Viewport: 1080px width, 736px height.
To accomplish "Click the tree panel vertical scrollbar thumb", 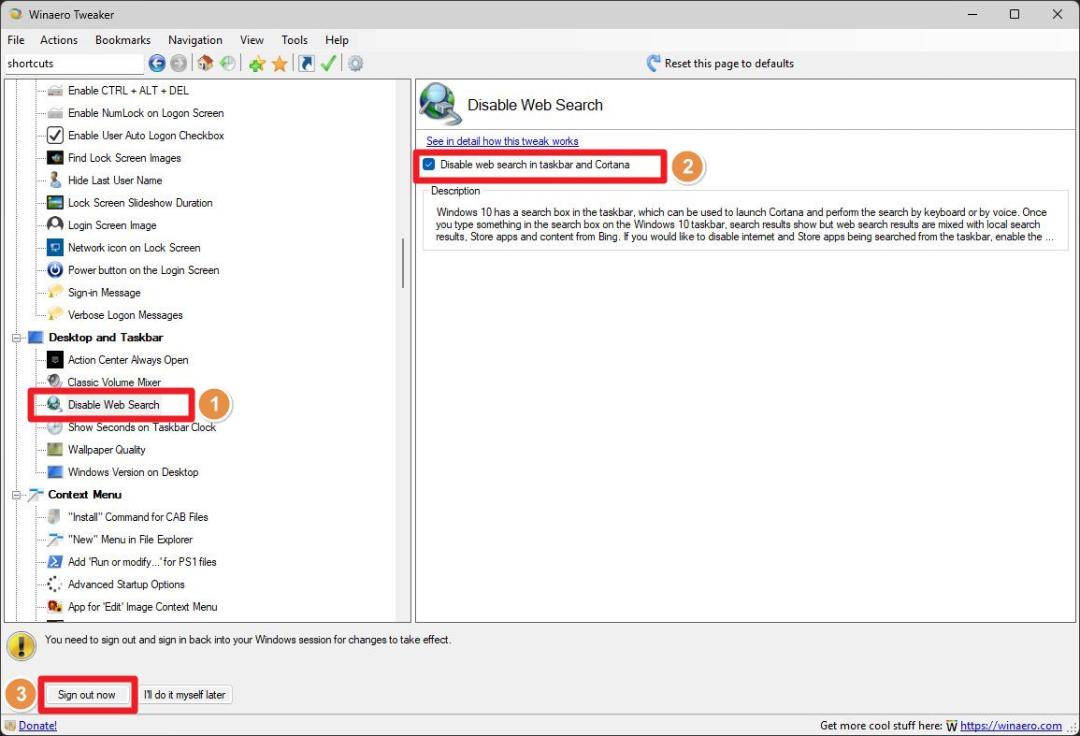I will 403,263.
